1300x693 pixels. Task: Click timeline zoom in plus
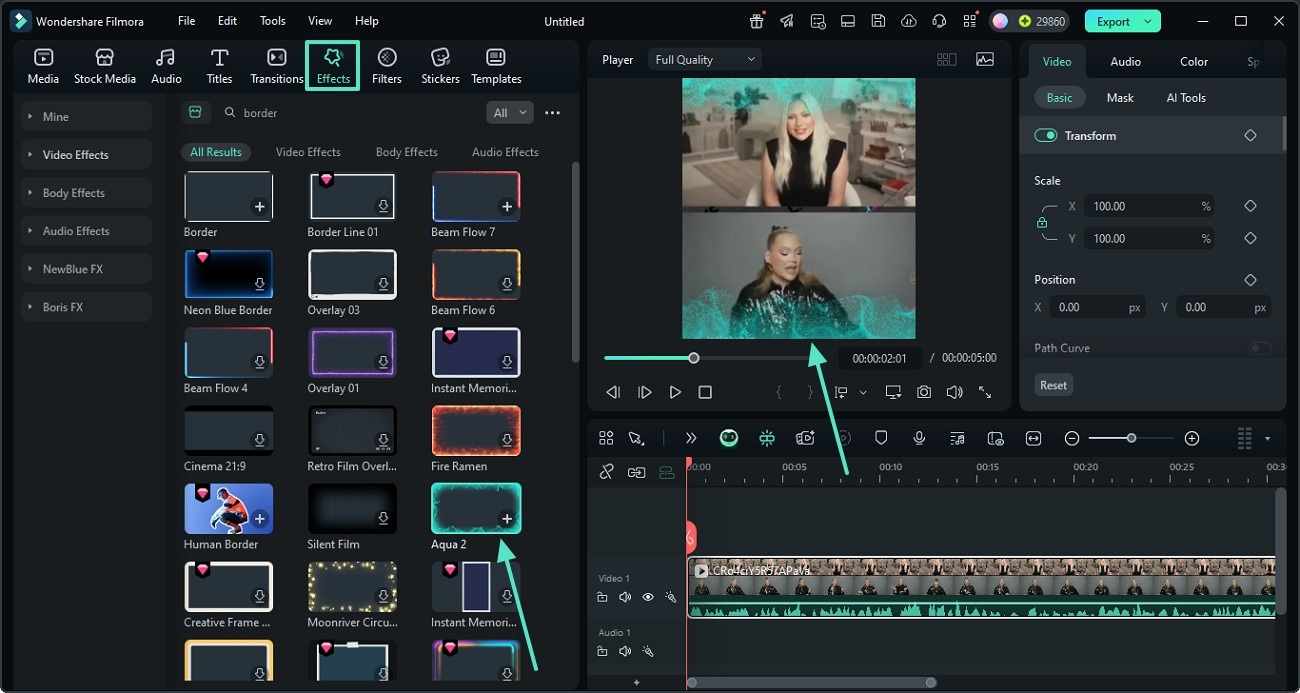[x=1191, y=438]
